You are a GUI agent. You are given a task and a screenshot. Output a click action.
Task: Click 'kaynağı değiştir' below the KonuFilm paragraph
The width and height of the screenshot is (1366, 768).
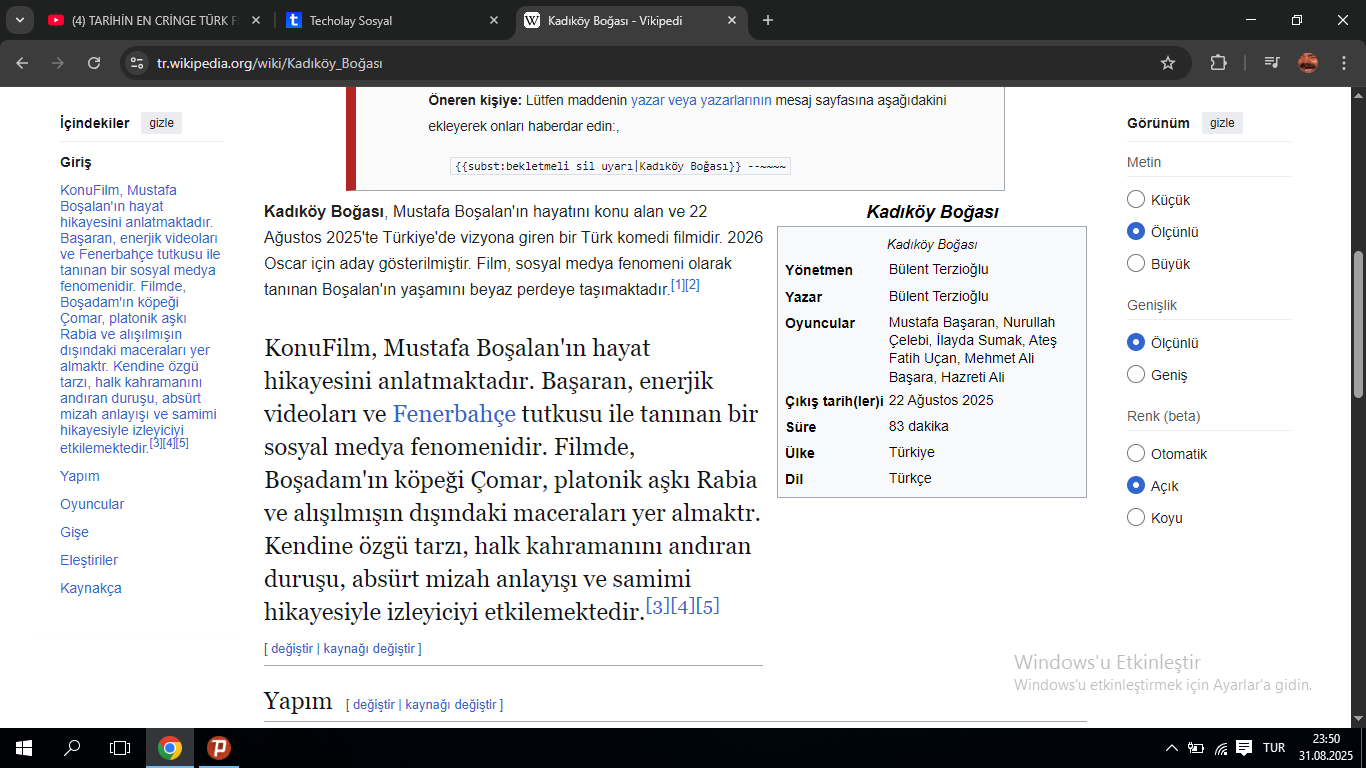pos(369,649)
